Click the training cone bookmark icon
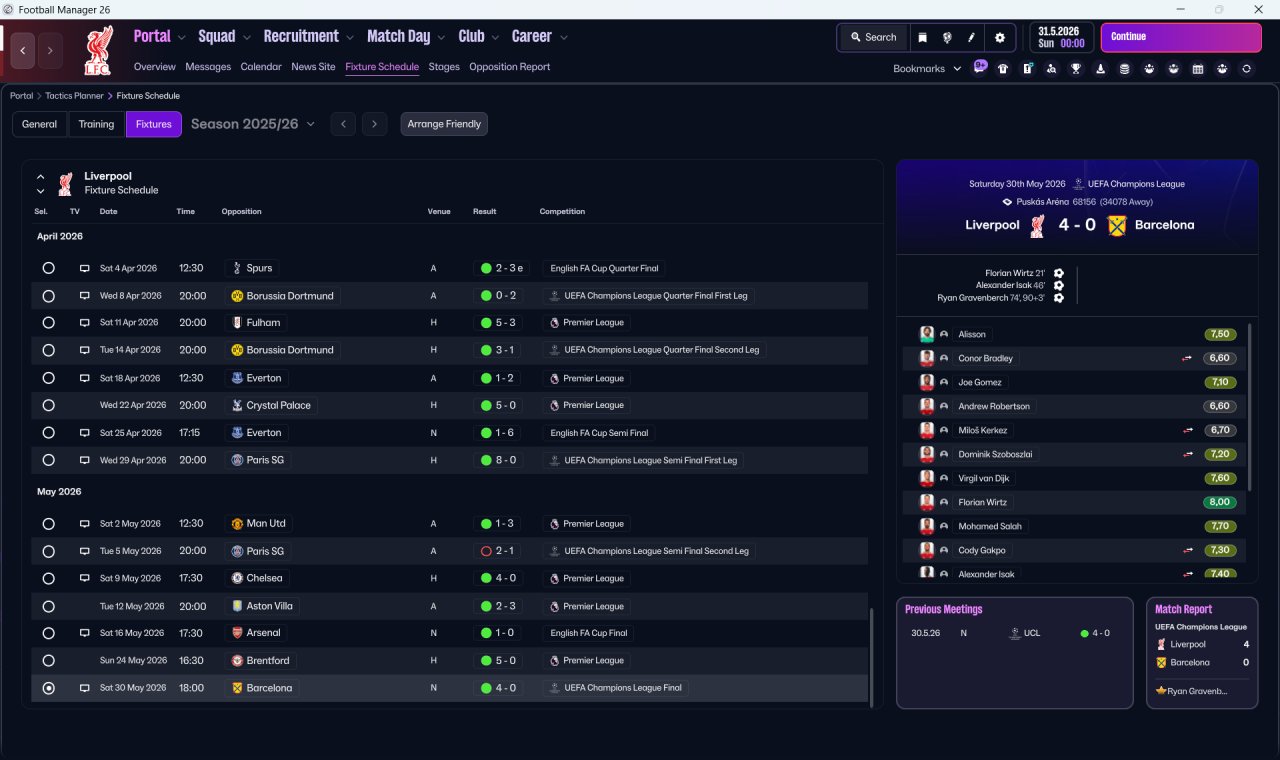The width and height of the screenshot is (1280, 760). coord(1100,69)
